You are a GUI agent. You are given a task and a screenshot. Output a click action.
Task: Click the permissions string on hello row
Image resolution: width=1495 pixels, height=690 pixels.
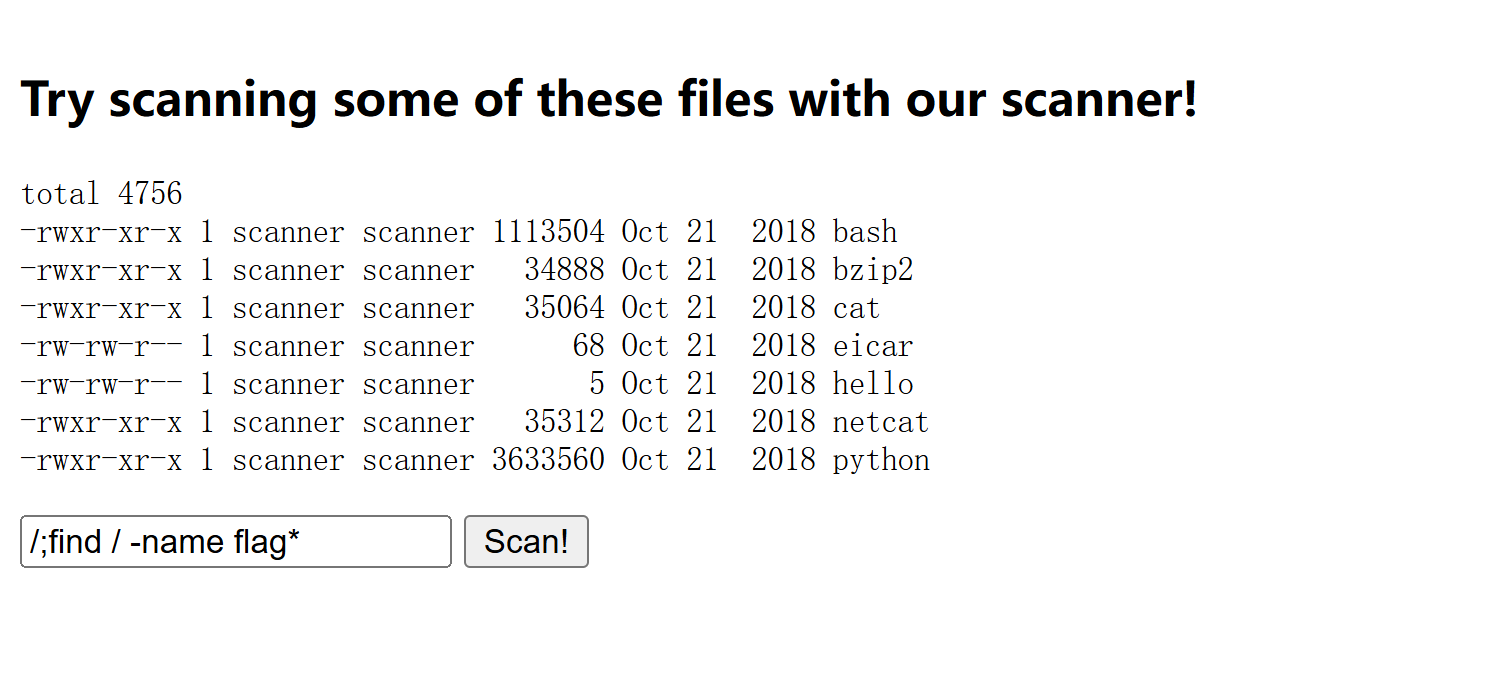(x=101, y=384)
